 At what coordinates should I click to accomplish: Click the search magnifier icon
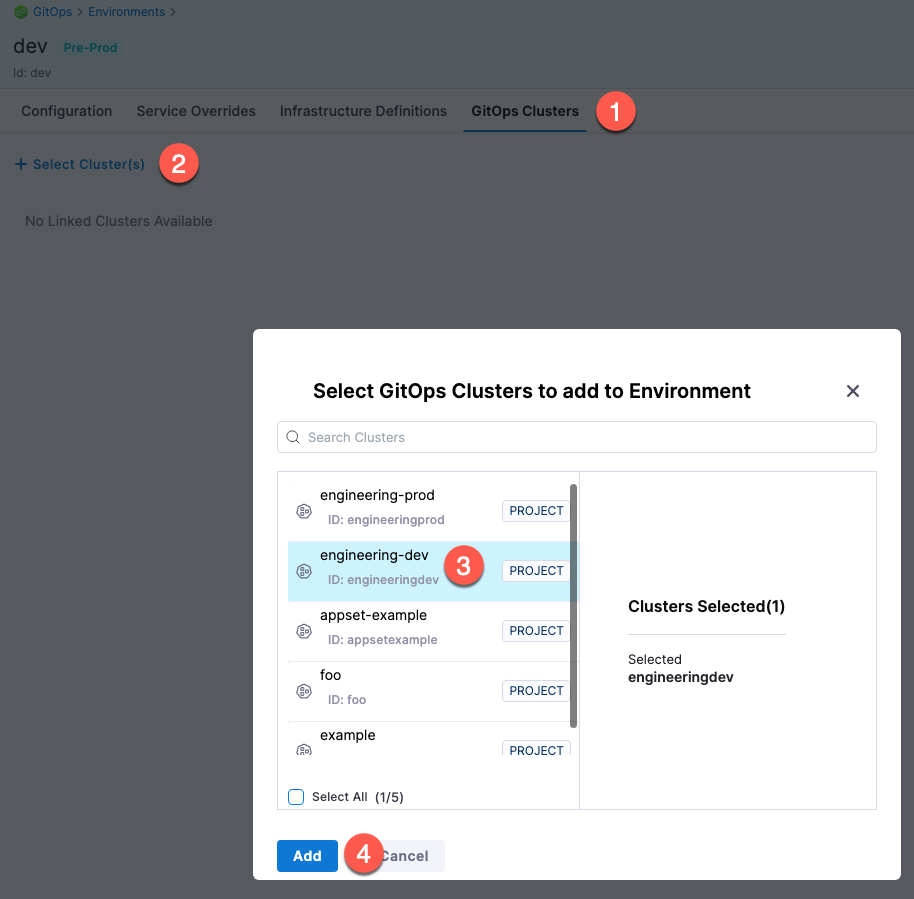(293, 437)
